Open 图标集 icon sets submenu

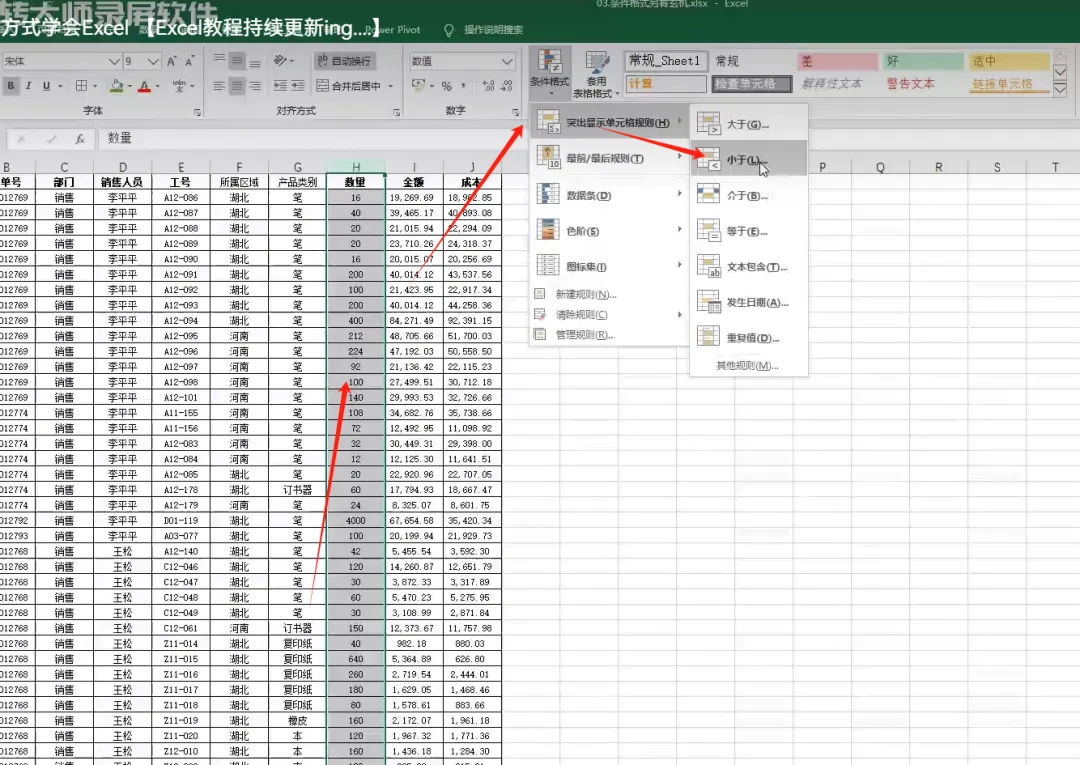[609, 266]
